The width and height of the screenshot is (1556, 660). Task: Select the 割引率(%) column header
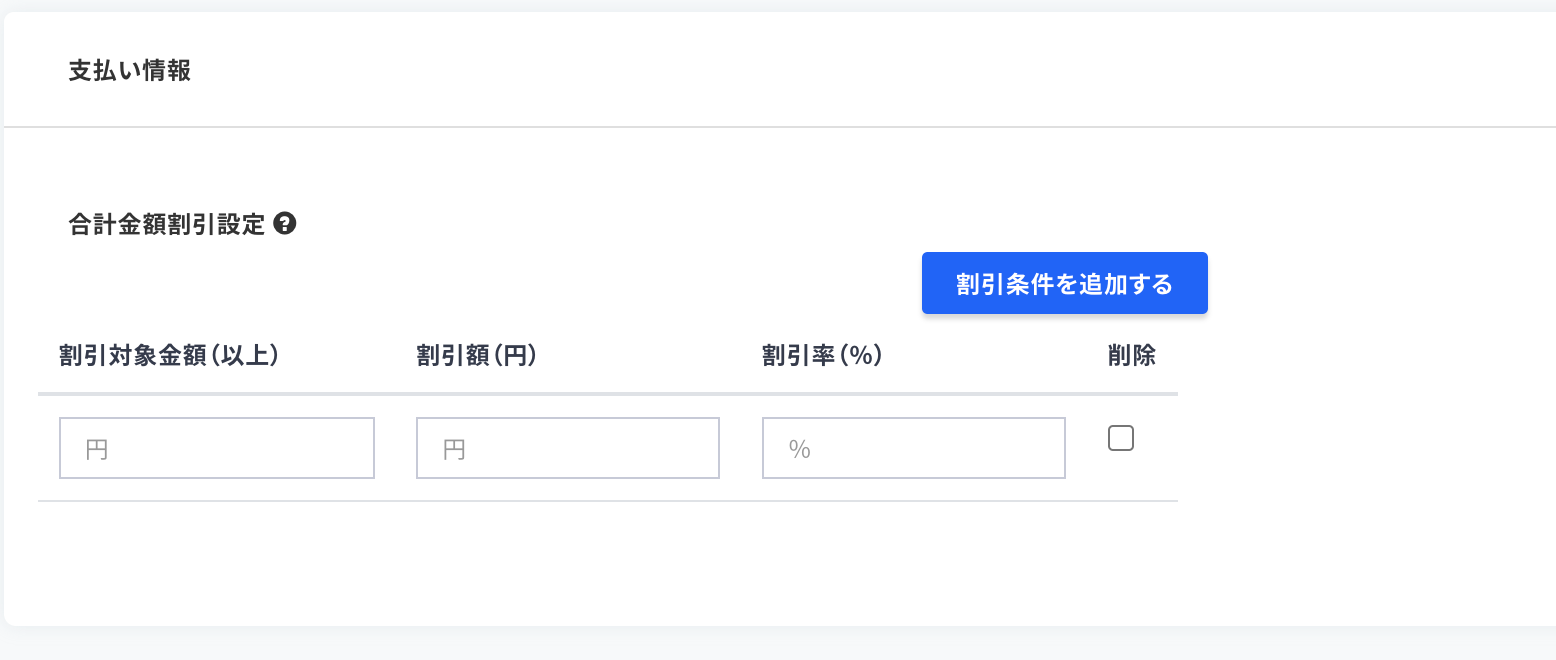pos(822,356)
